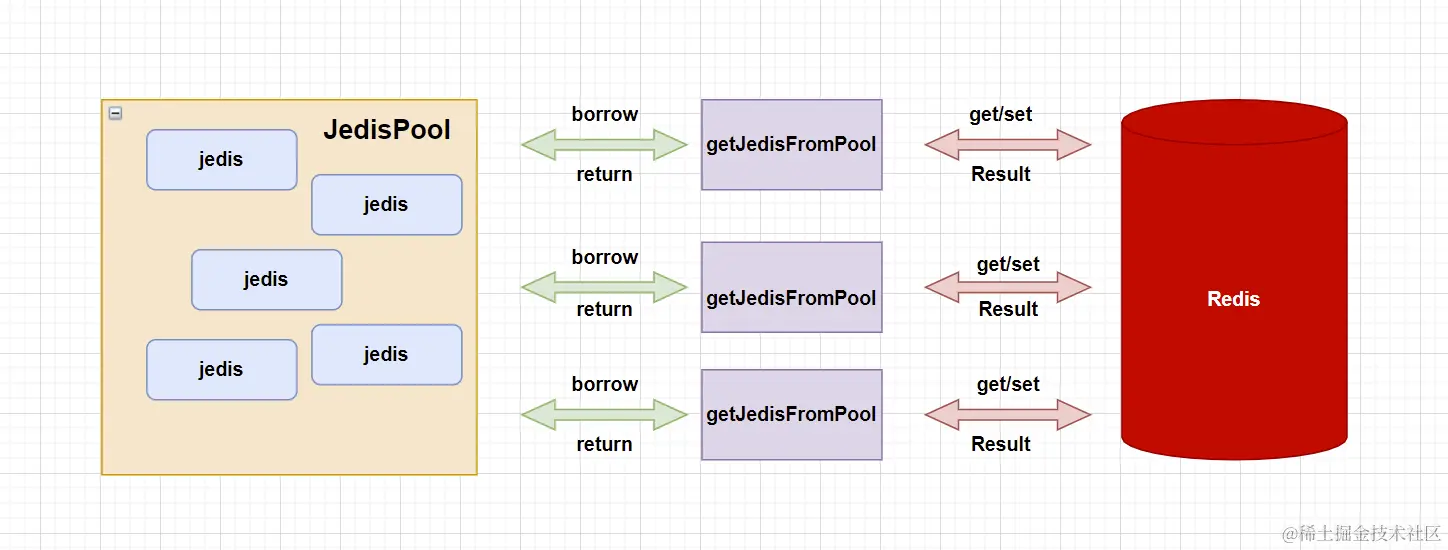Select the middle green borrow/return double arrow
This screenshot has width=1448, height=550.
[x=605, y=287]
